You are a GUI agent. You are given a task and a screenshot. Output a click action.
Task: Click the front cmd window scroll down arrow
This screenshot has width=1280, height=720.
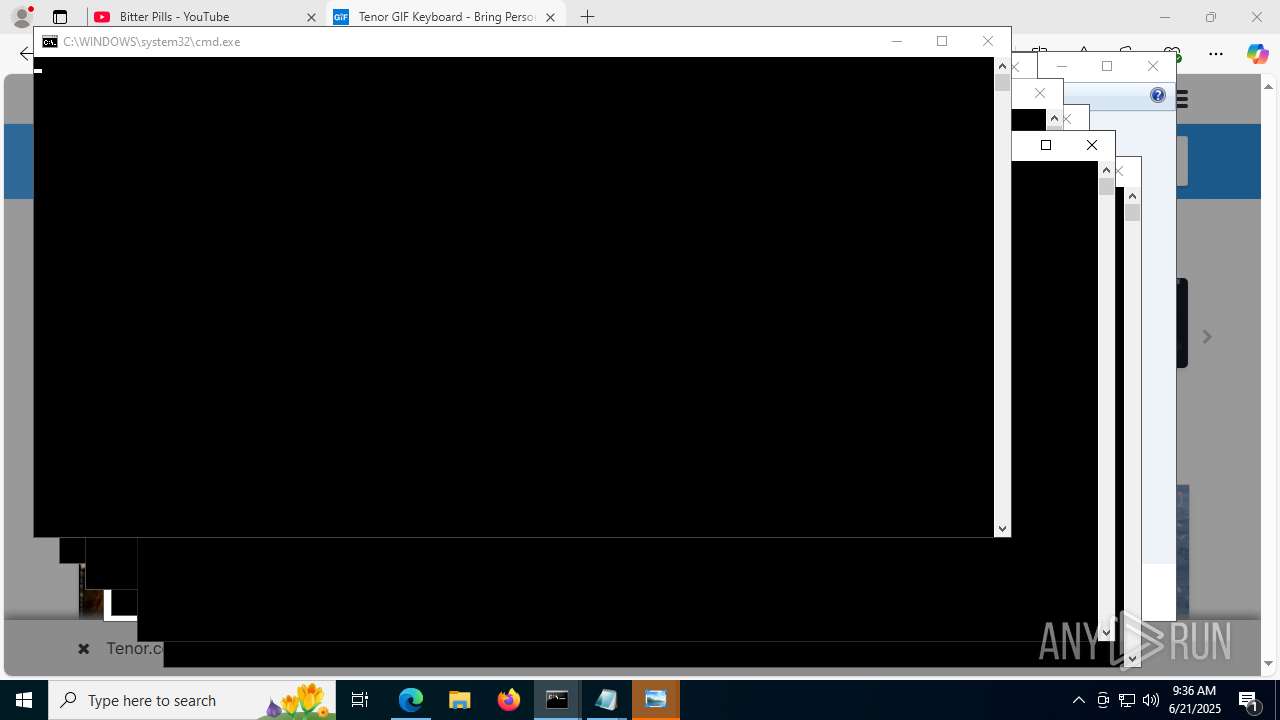coord(1002,529)
